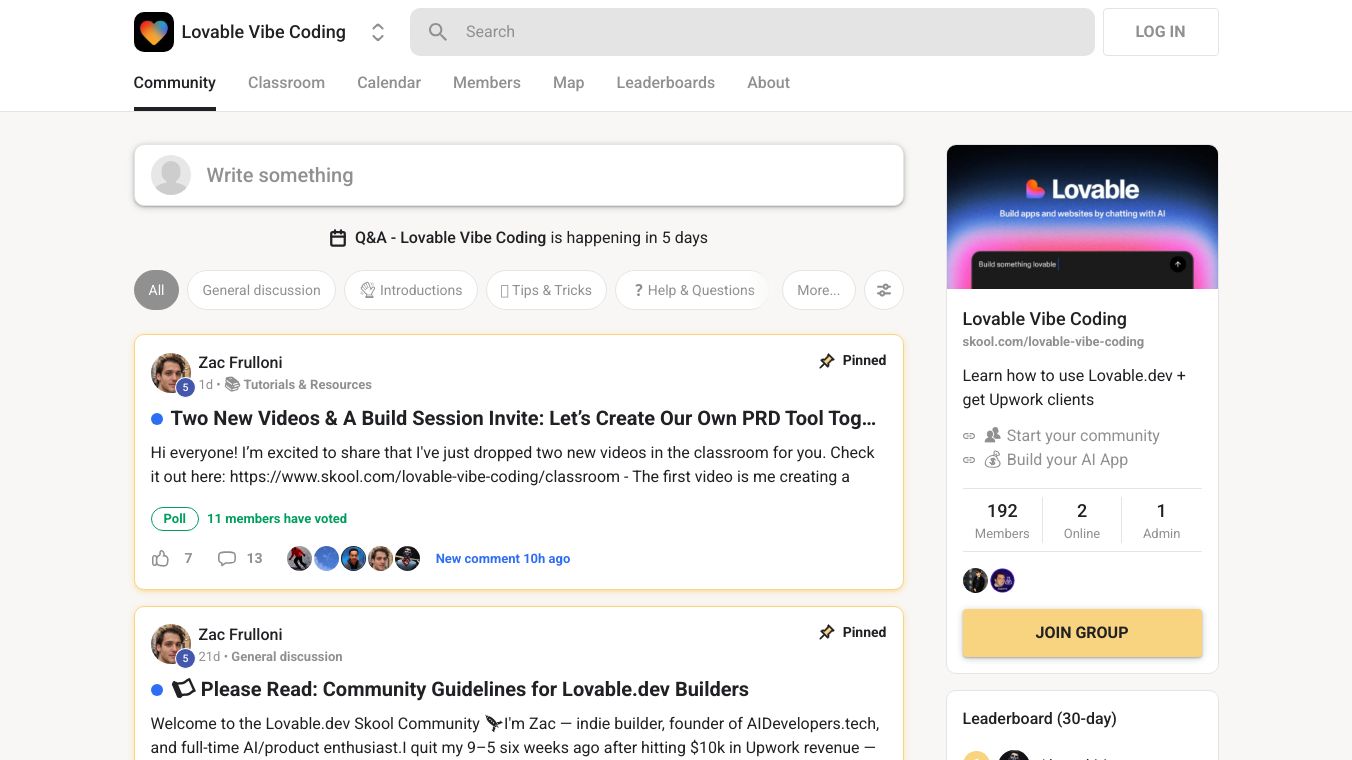
Task: Click Zac Frulloni's avatar on the first post
Action: (171, 373)
